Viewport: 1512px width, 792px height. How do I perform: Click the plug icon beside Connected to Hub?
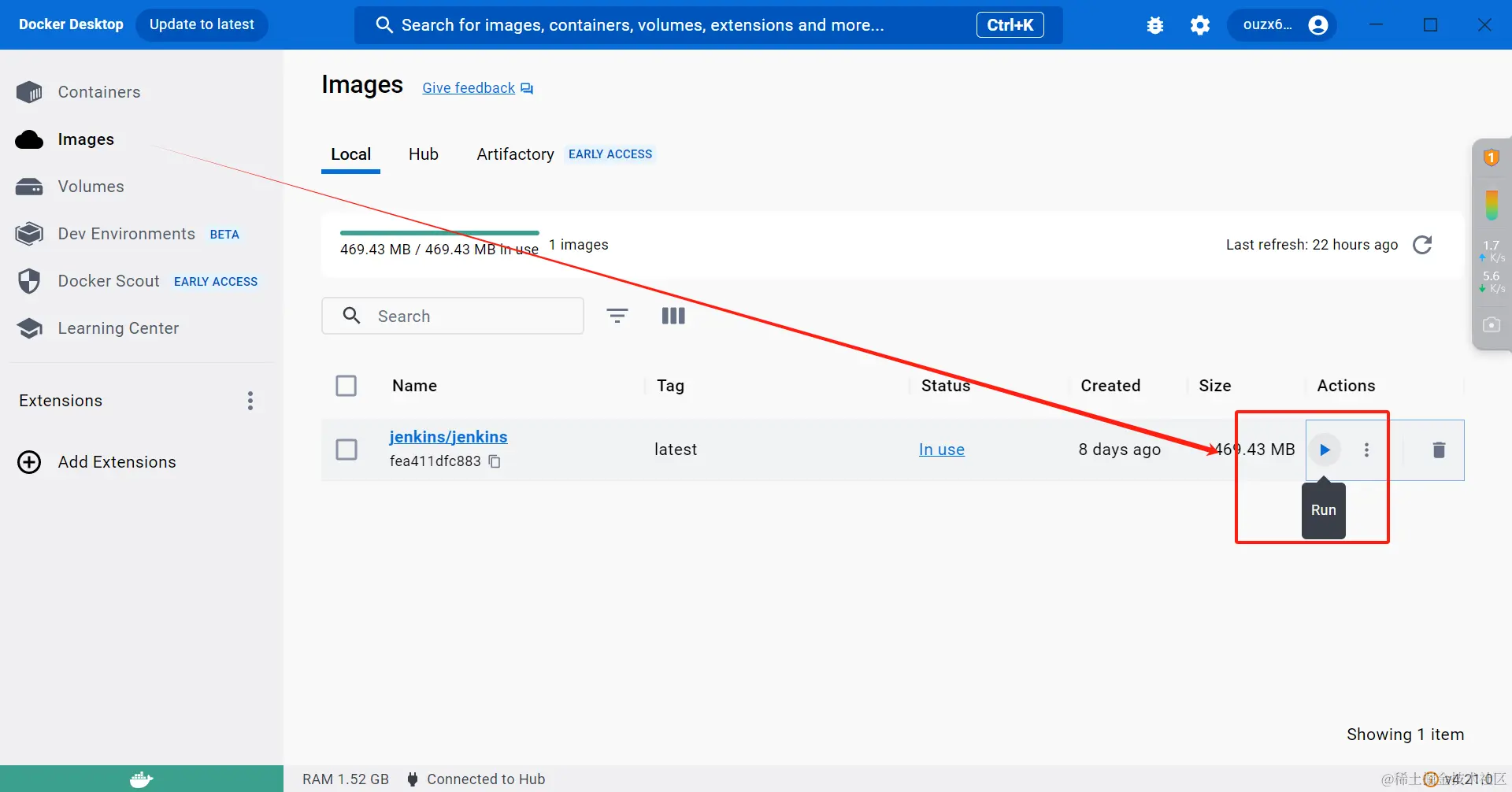(x=413, y=779)
